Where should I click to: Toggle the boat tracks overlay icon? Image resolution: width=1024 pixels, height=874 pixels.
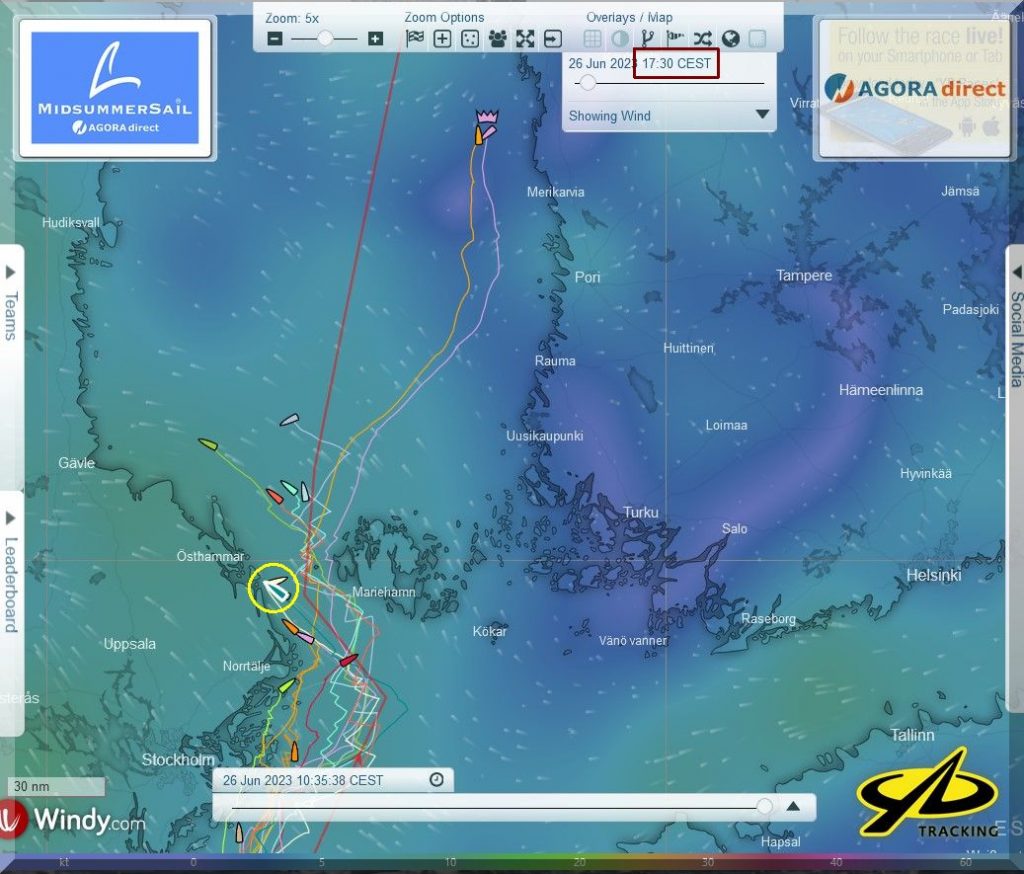tap(647, 39)
